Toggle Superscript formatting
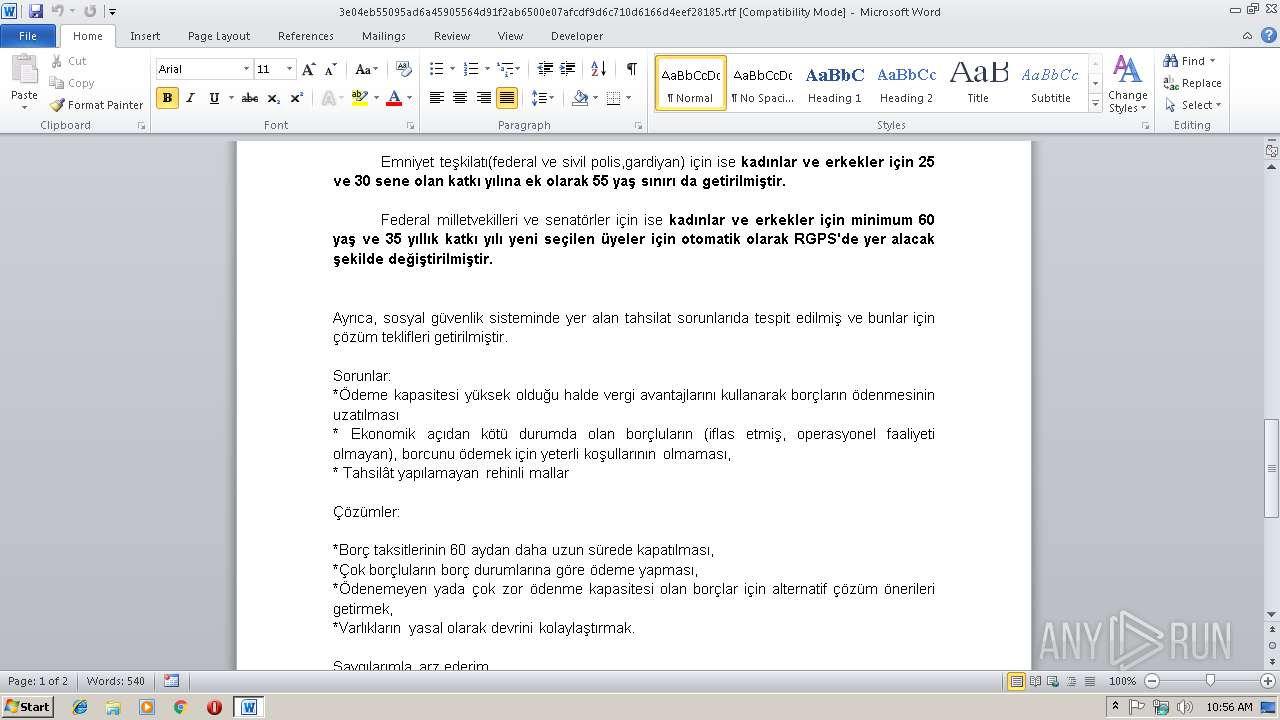Image resolution: width=1280 pixels, height=720 pixels. point(297,98)
